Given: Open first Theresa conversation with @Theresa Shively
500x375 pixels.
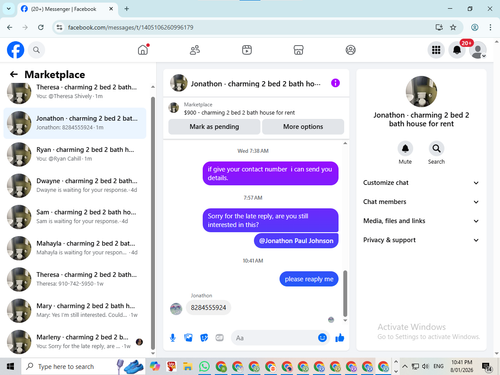Looking at the screenshot, I should click(x=75, y=92).
